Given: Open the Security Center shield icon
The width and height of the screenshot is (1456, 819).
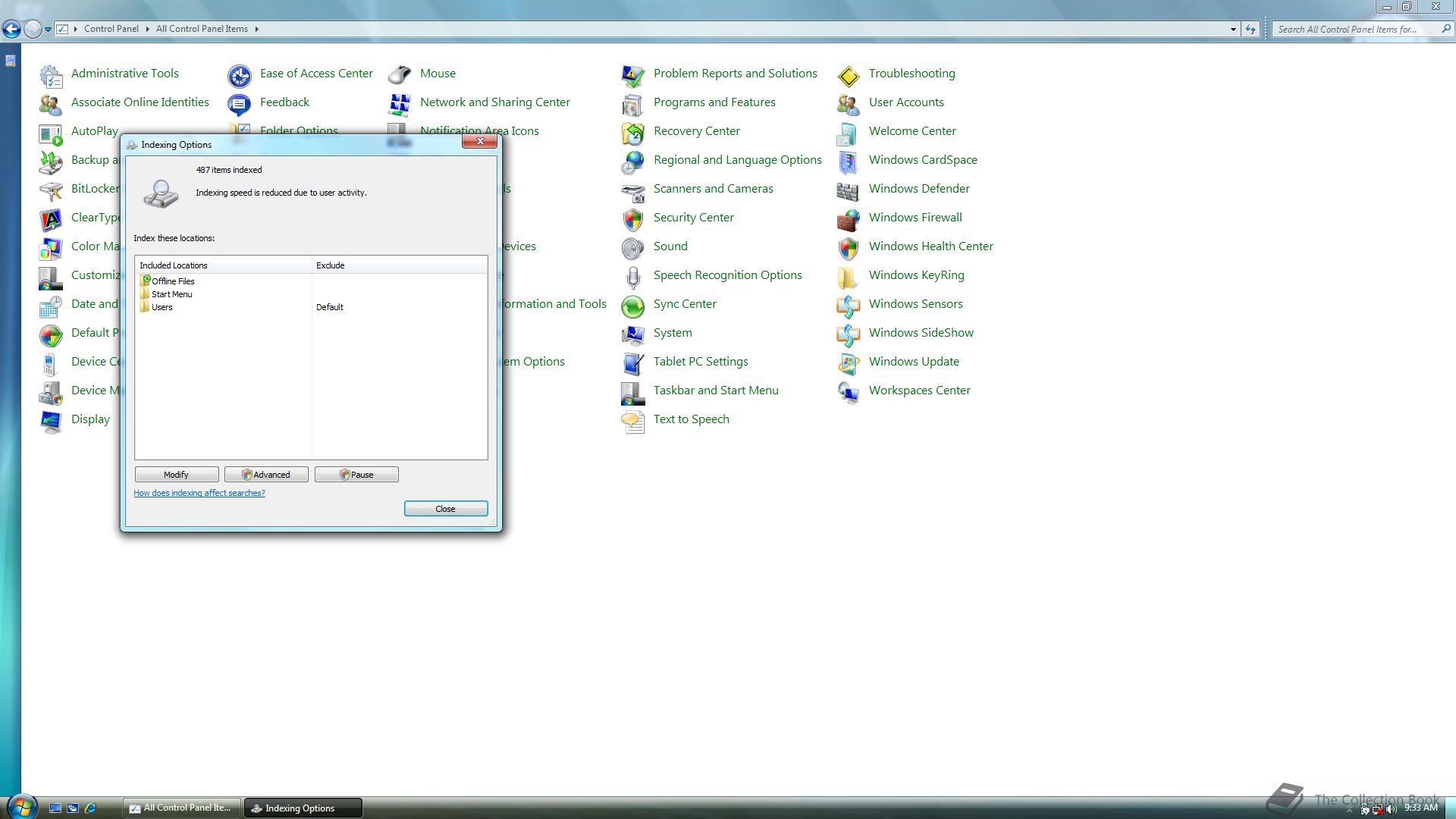Looking at the screenshot, I should coord(633,219).
